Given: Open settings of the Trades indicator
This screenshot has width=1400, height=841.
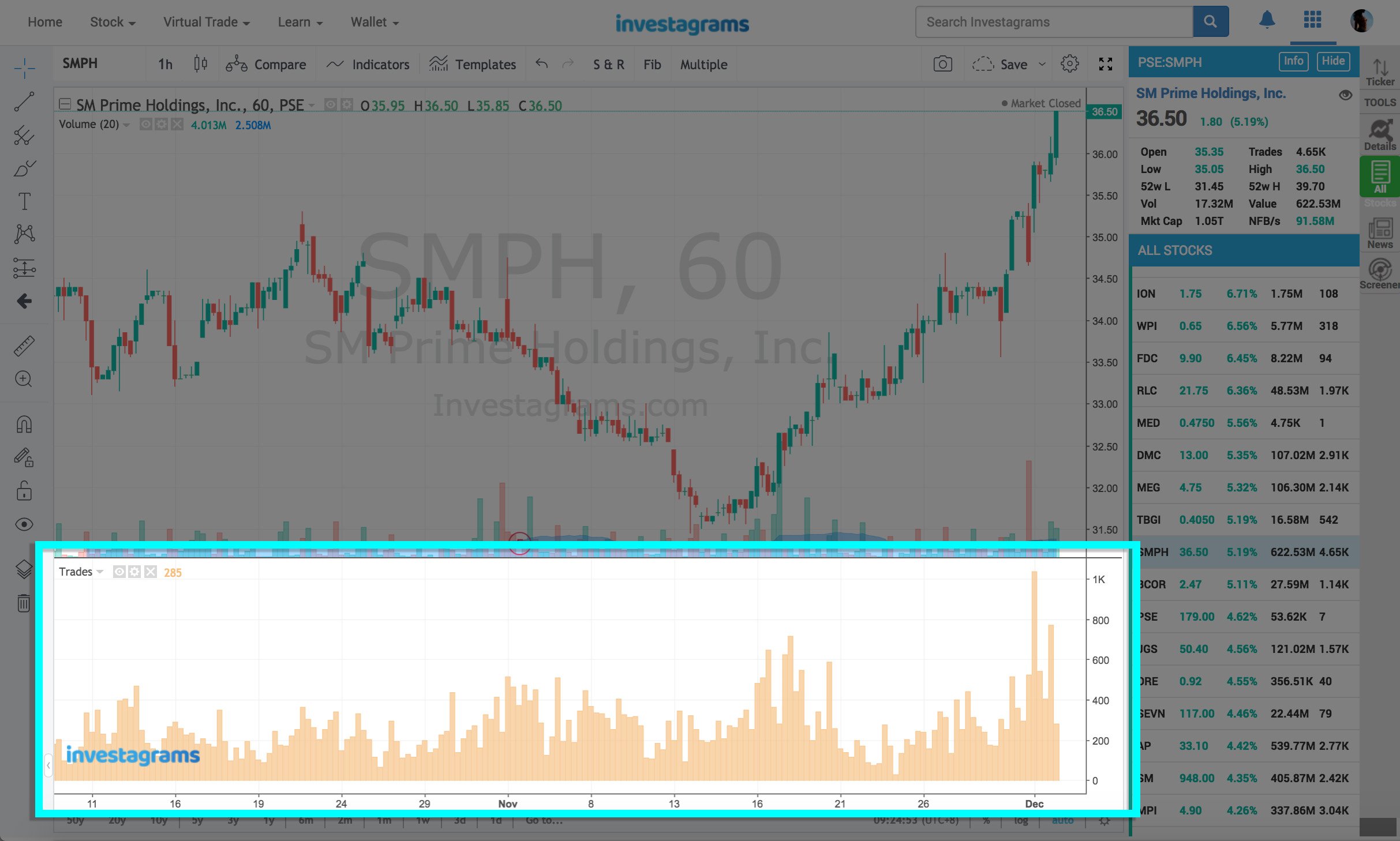Looking at the screenshot, I should point(134,572).
